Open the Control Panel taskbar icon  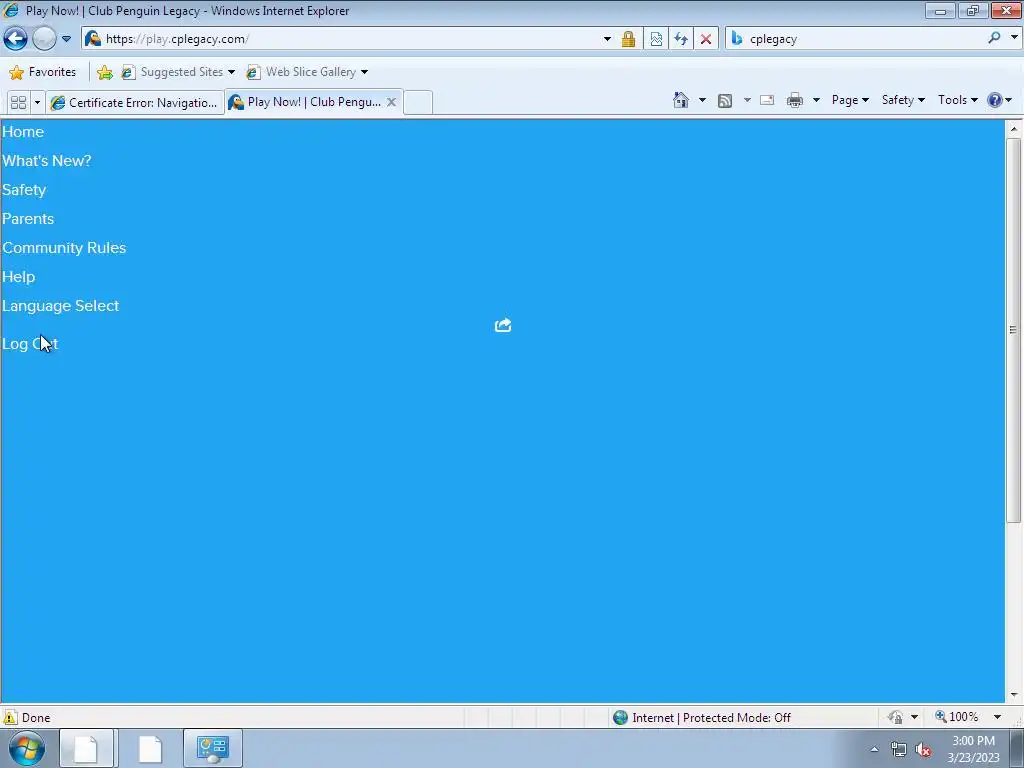(x=213, y=748)
